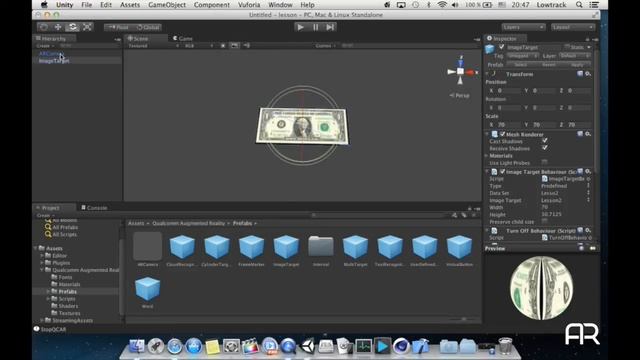Screen dimensions: 640x360
Task: Step forward one frame
Action: [330, 27]
